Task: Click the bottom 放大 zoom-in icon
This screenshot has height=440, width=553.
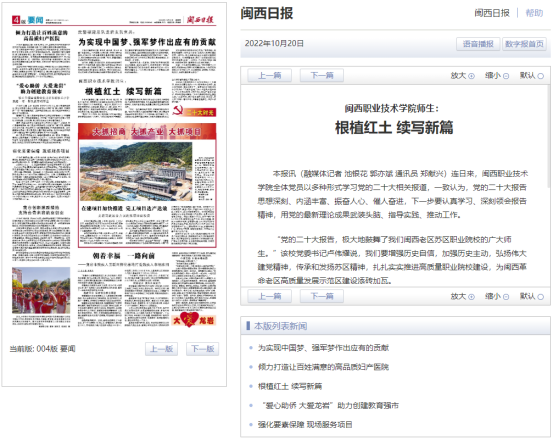Action: 471,297
